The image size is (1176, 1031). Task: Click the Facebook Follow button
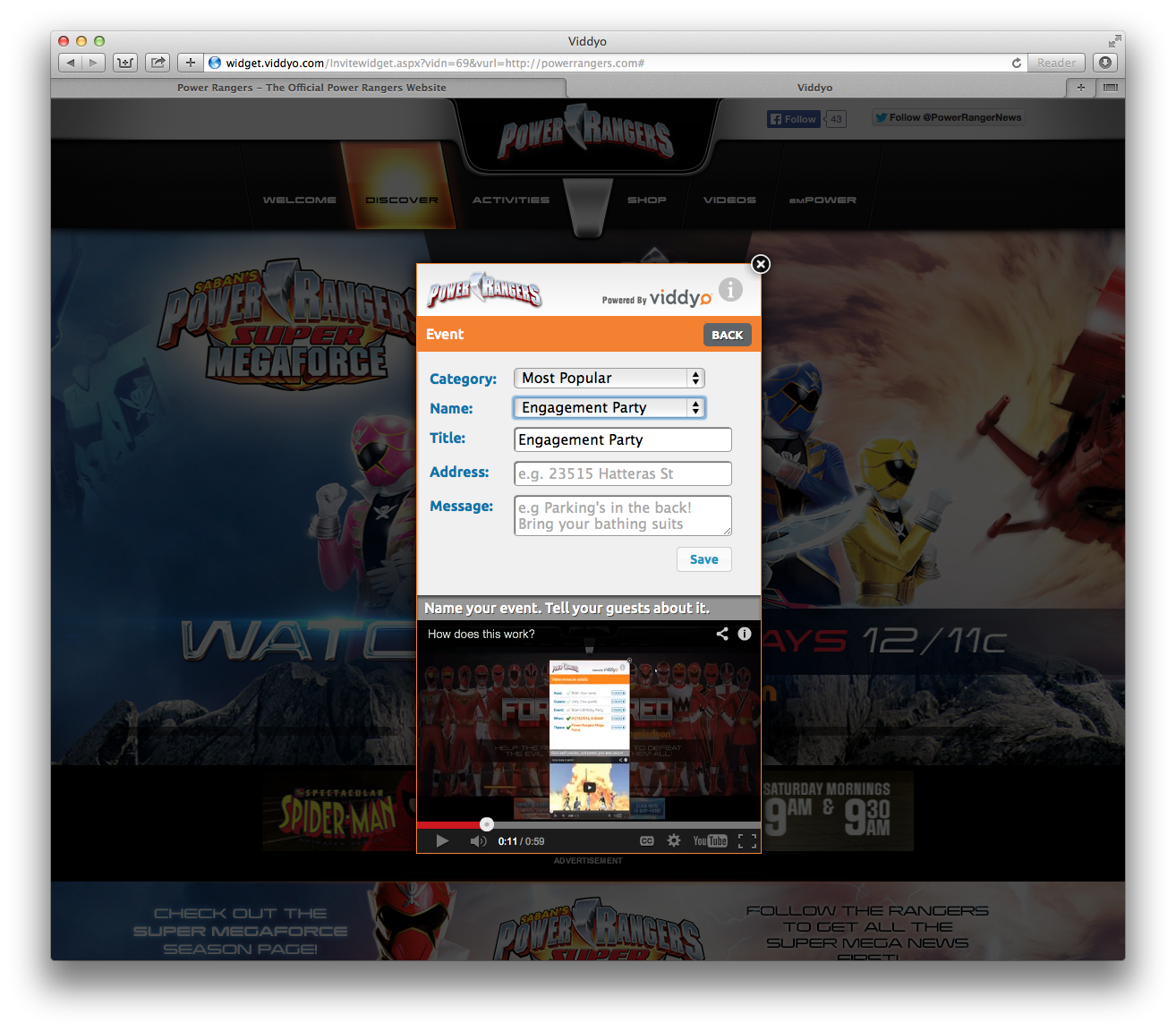click(x=794, y=119)
